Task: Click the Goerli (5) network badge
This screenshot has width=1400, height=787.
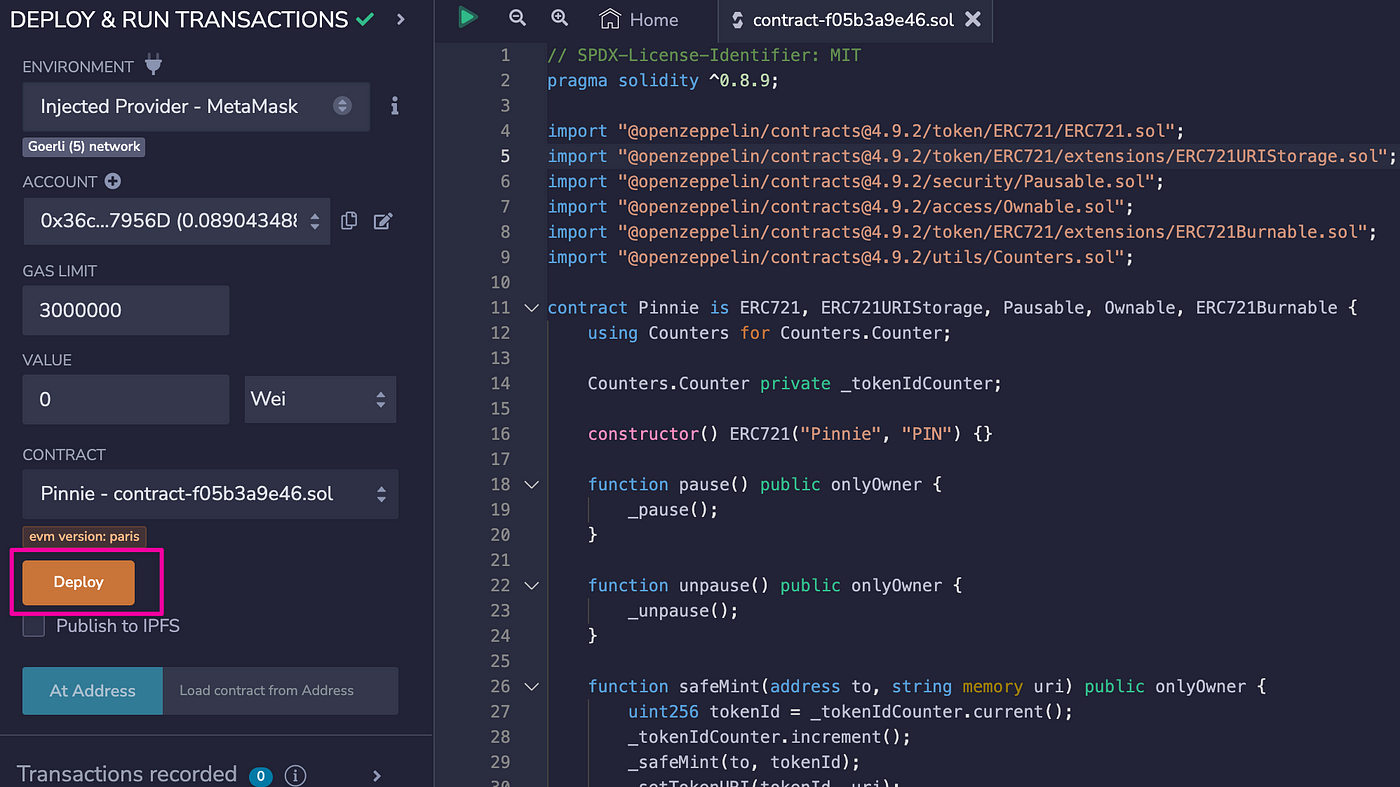Action: [x=84, y=146]
